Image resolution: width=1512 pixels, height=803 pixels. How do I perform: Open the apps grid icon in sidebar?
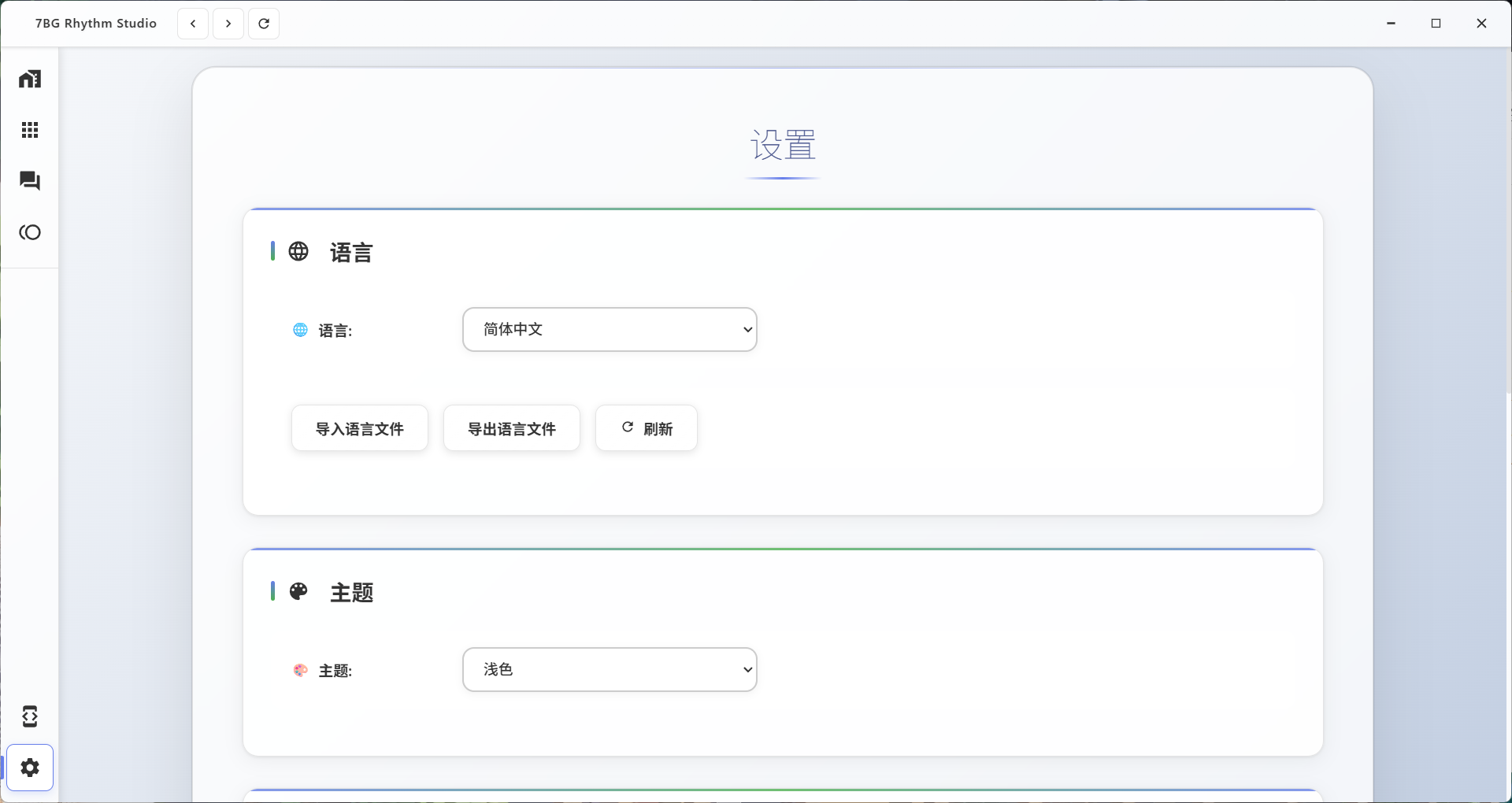(x=29, y=129)
